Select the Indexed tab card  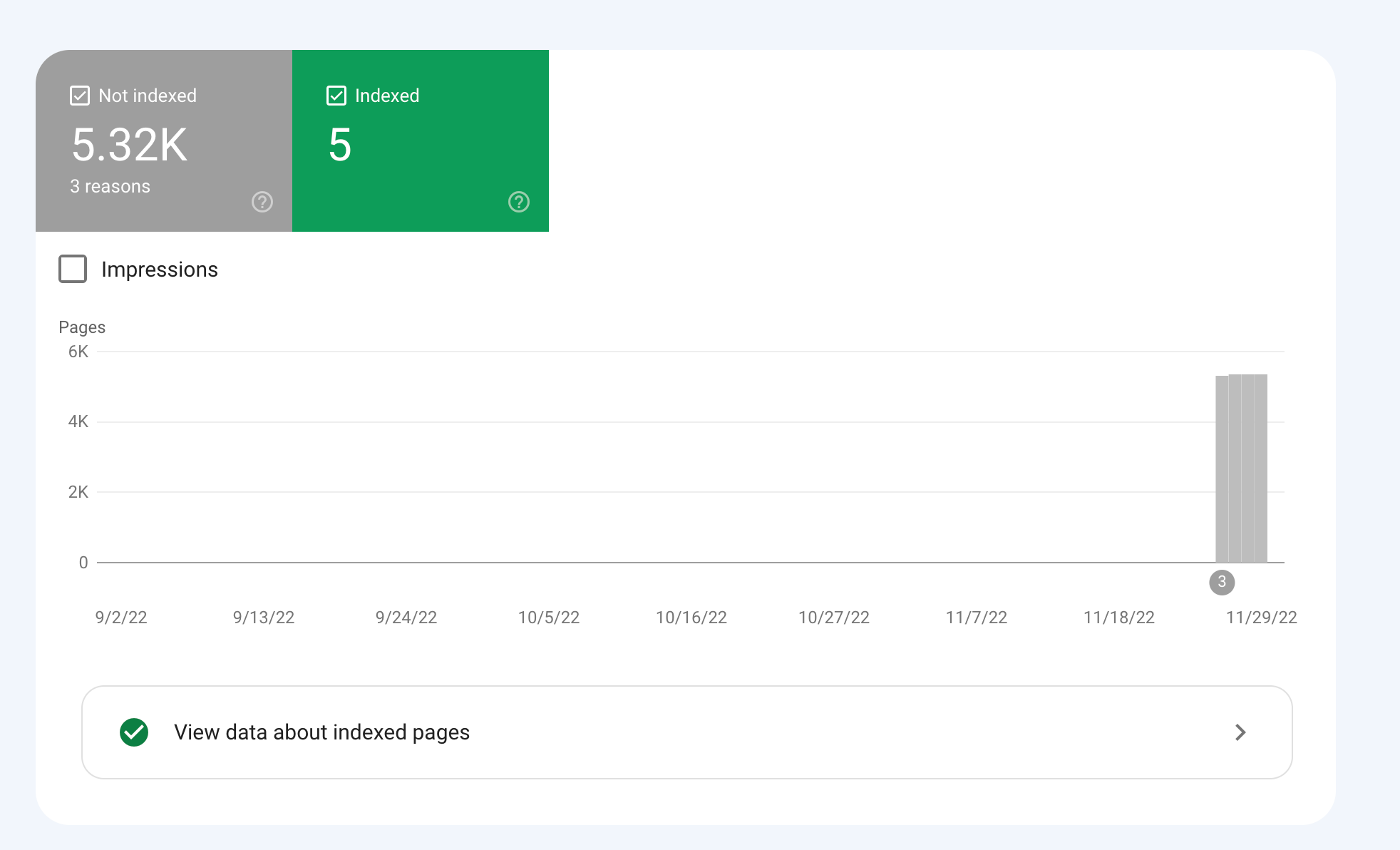[x=421, y=140]
